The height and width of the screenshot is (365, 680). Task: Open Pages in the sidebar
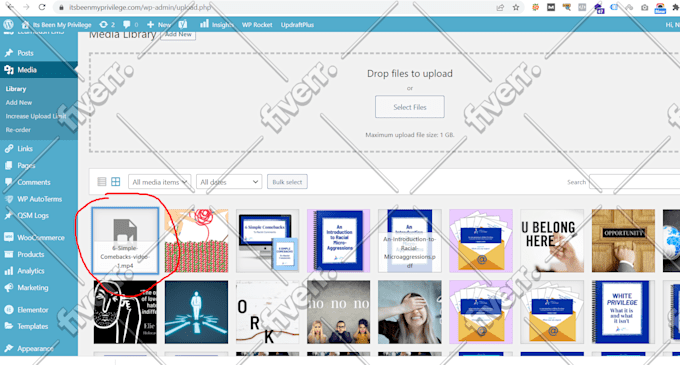pyautogui.click(x=26, y=166)
